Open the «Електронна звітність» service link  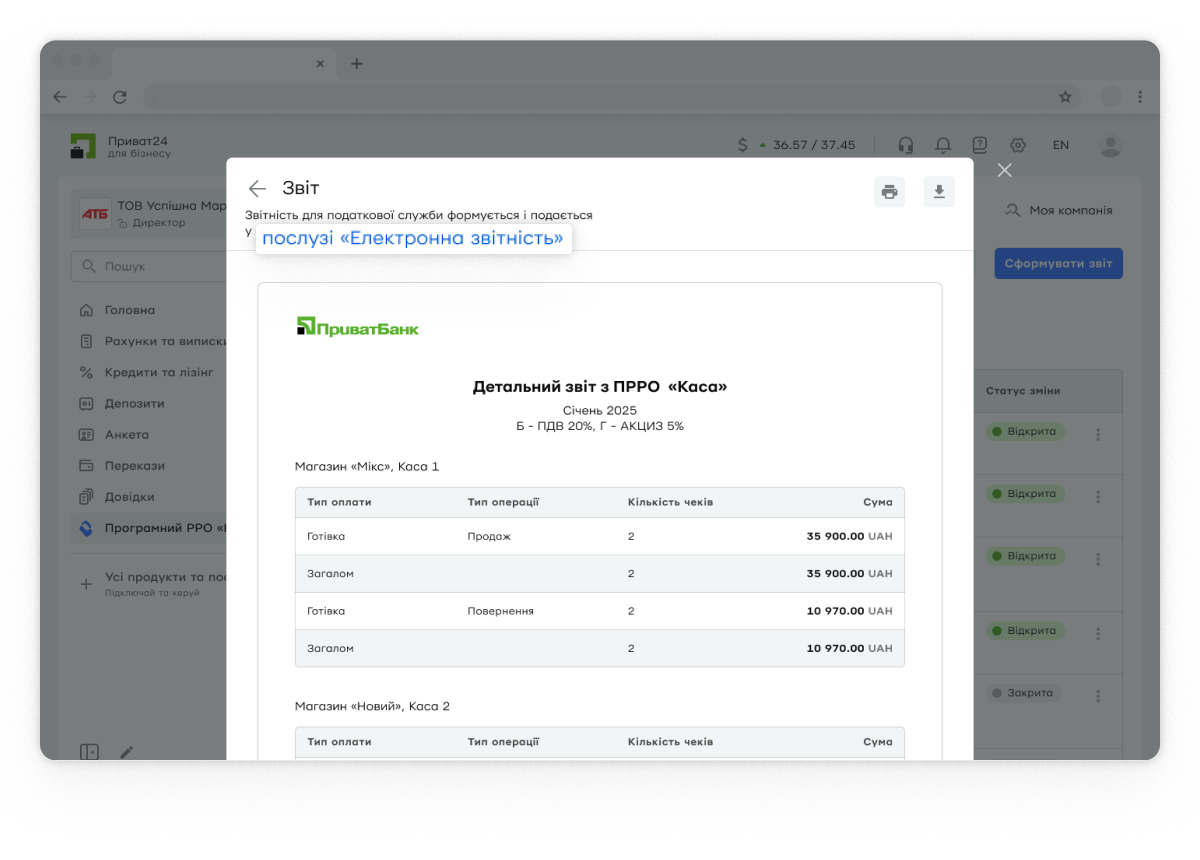[x=413, y=238]
